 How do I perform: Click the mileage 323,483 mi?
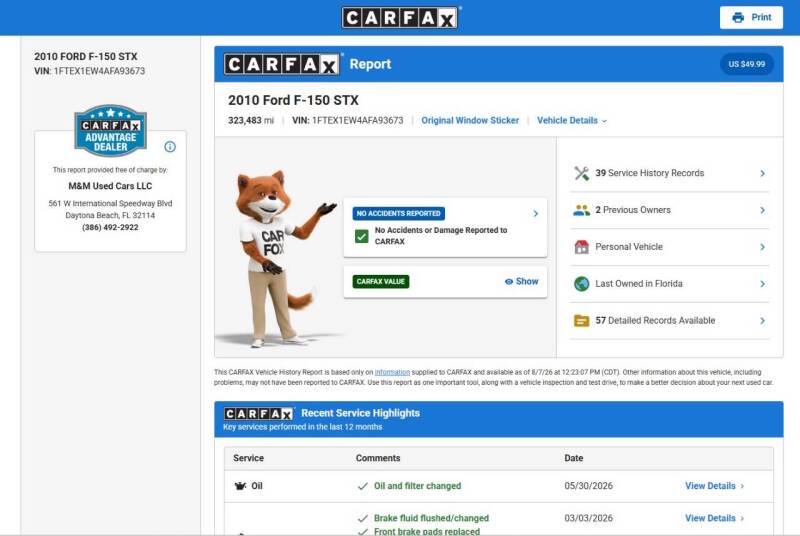[251, 121]
